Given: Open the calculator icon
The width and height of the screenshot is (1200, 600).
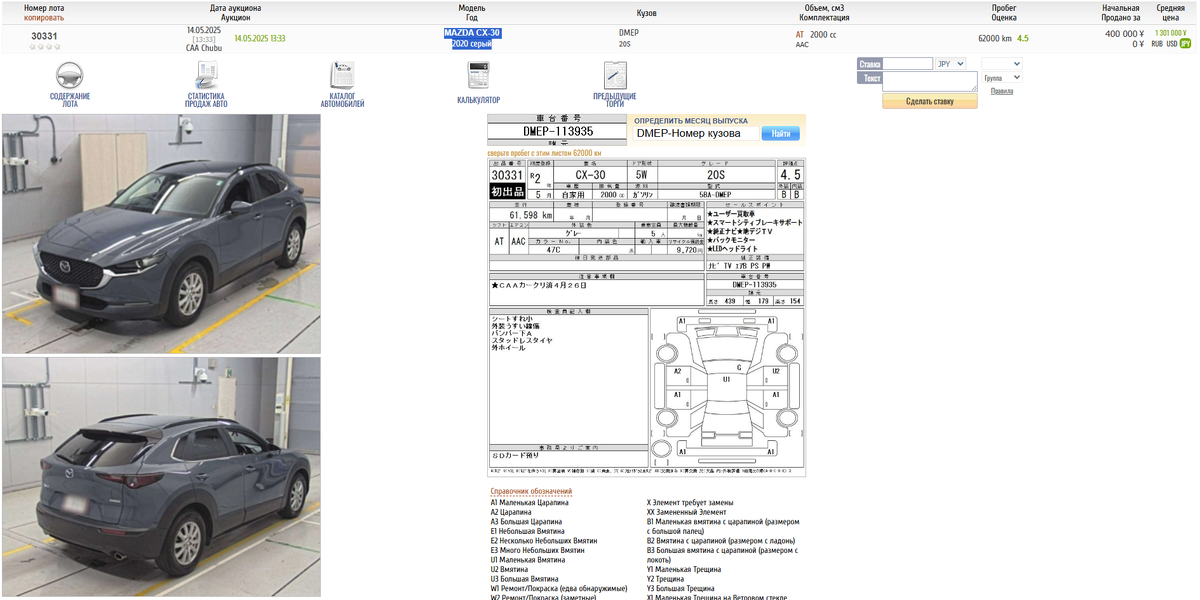Looking at the screenshot, I should [478, 77].
